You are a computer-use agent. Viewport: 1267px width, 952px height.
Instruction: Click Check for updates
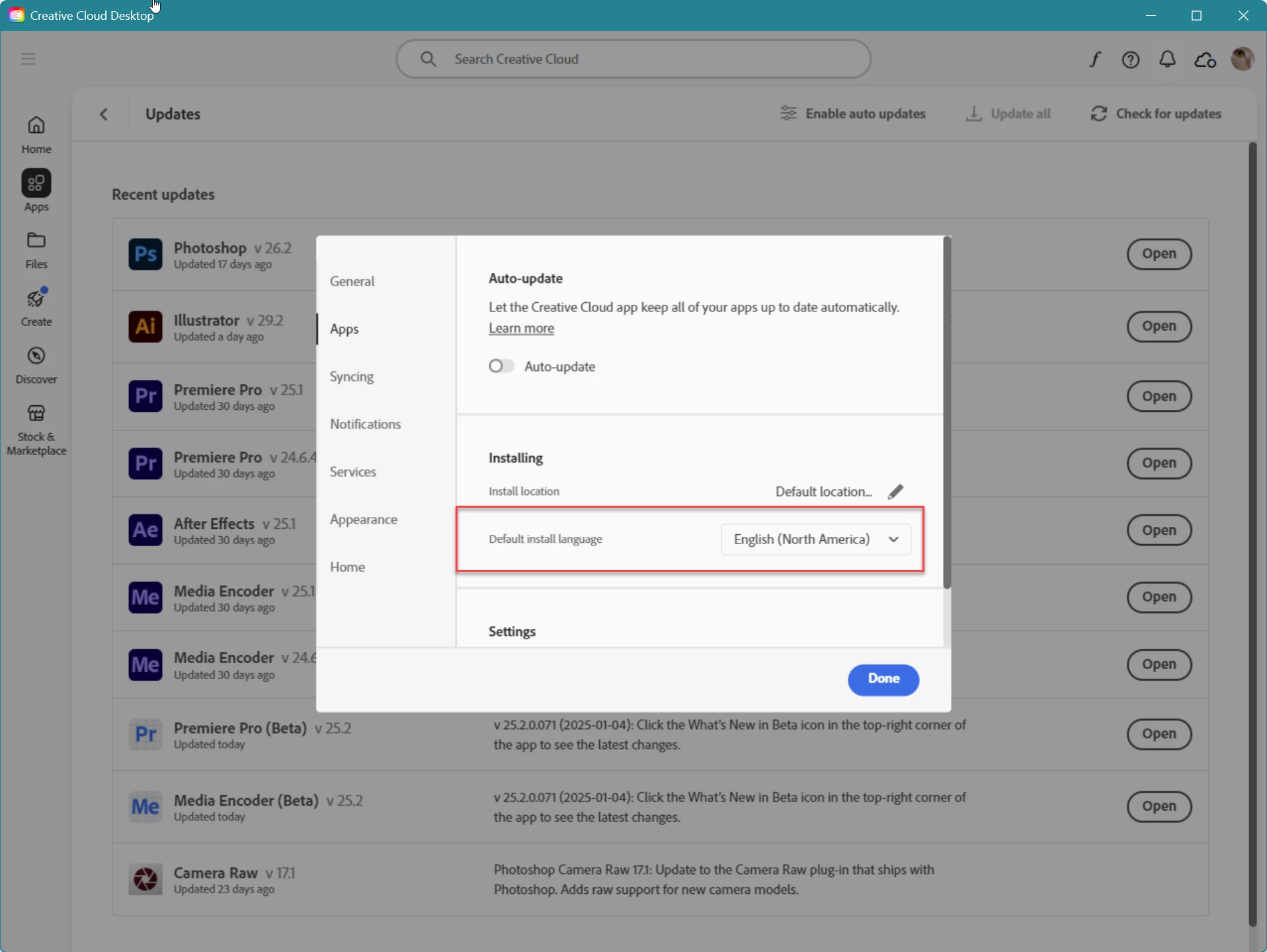(1156, 114)
